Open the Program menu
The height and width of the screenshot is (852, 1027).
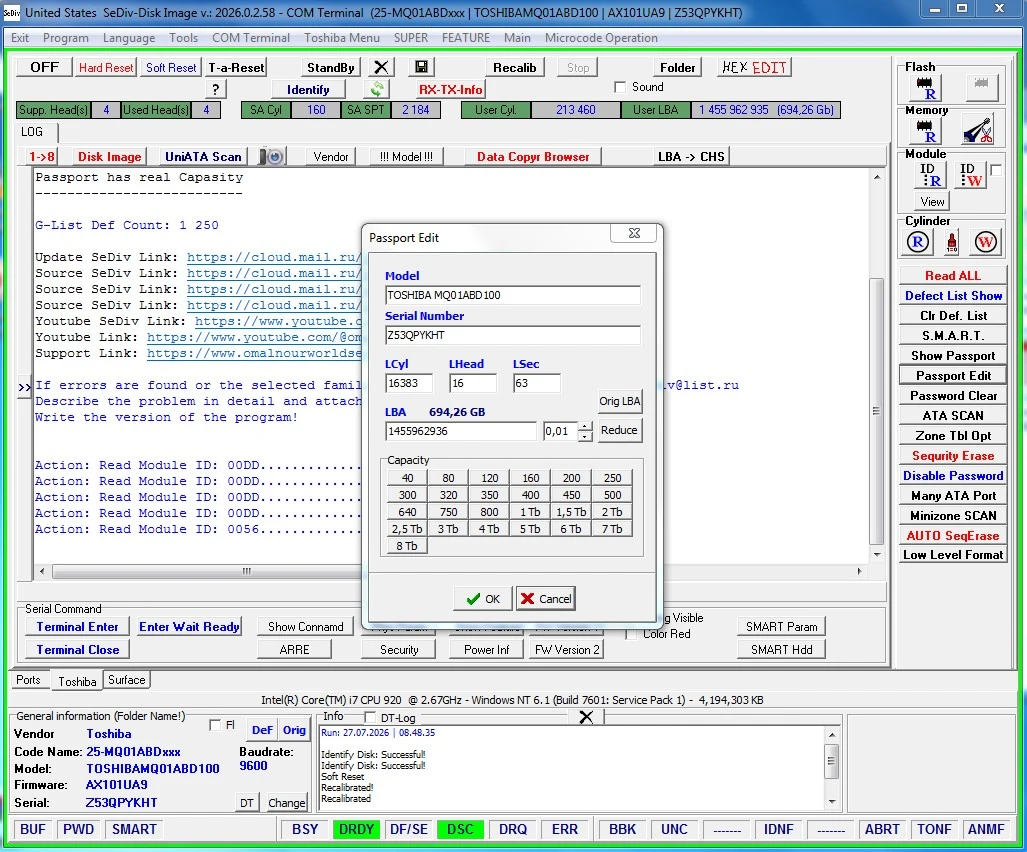[65, 38]
